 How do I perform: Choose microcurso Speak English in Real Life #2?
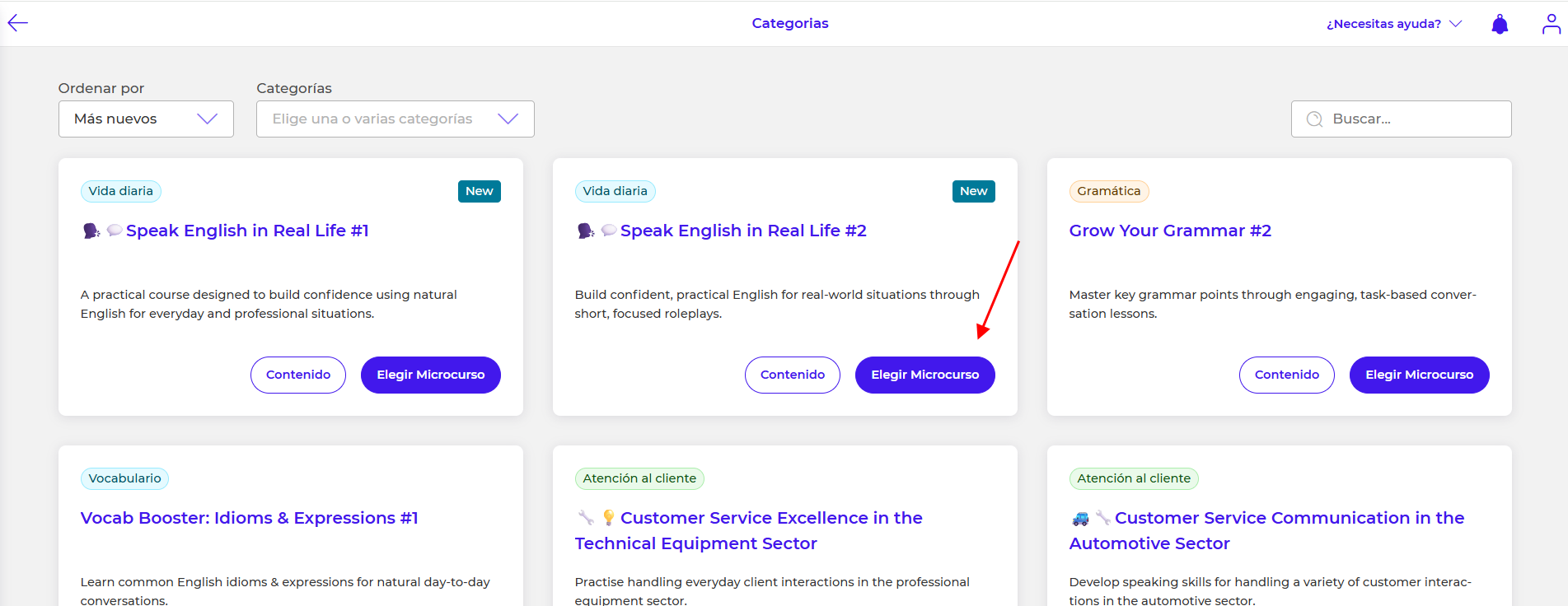click(x=924, y=375)
